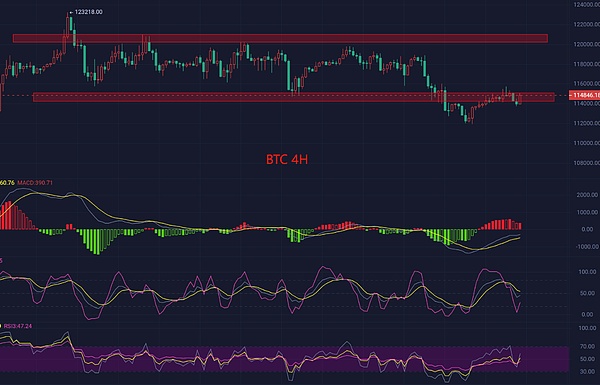Click the 116000.00 price axis label
This screenshot has width=600, height=385.
click(586, 83)
